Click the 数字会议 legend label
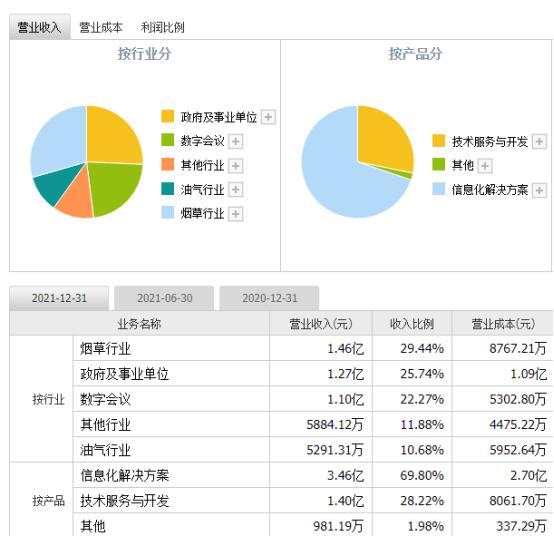Screen dimensions: 554x537 point(202,141)
